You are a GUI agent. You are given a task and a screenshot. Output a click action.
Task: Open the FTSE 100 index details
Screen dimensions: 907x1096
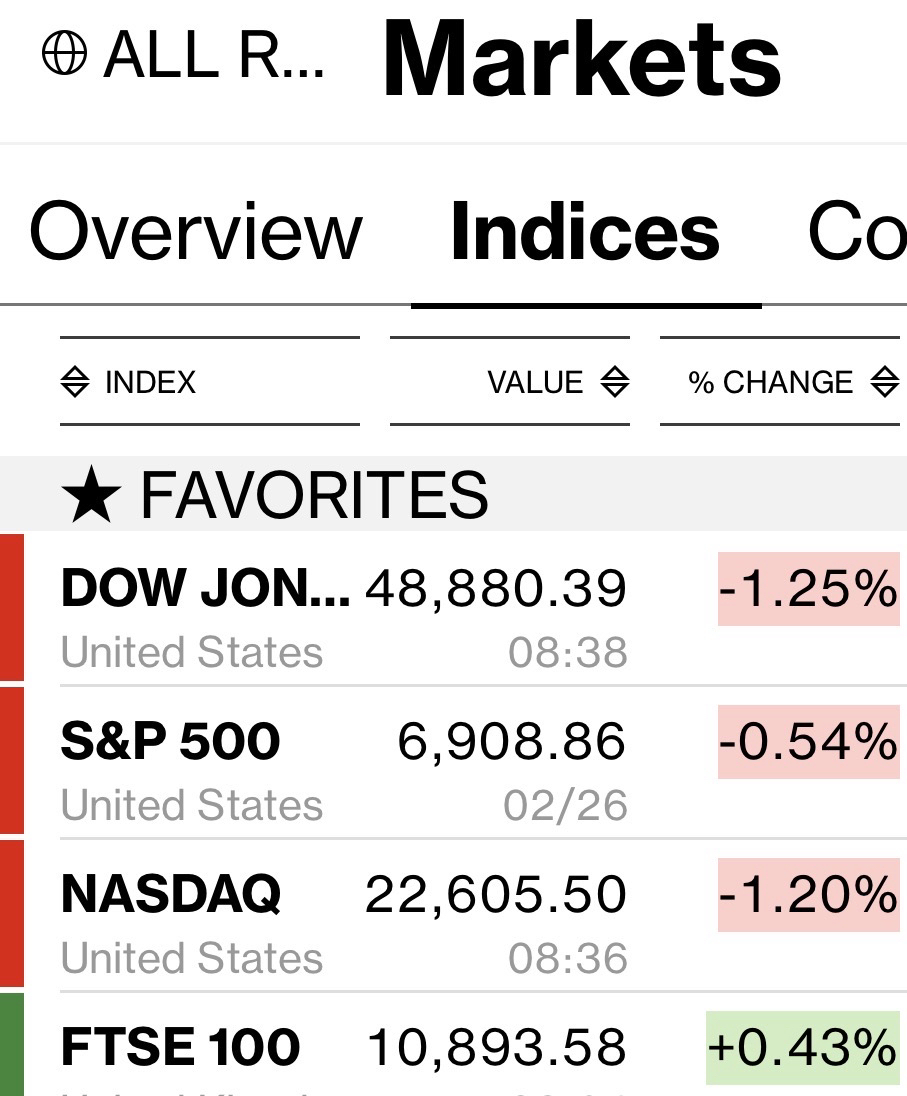pyautogui.click(x=180, y=1047)
